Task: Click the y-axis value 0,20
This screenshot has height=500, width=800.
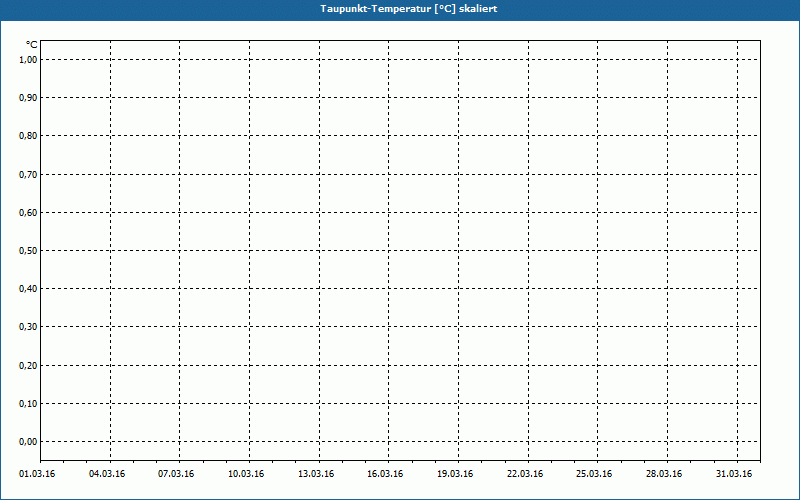Action: tap(28, 366)
